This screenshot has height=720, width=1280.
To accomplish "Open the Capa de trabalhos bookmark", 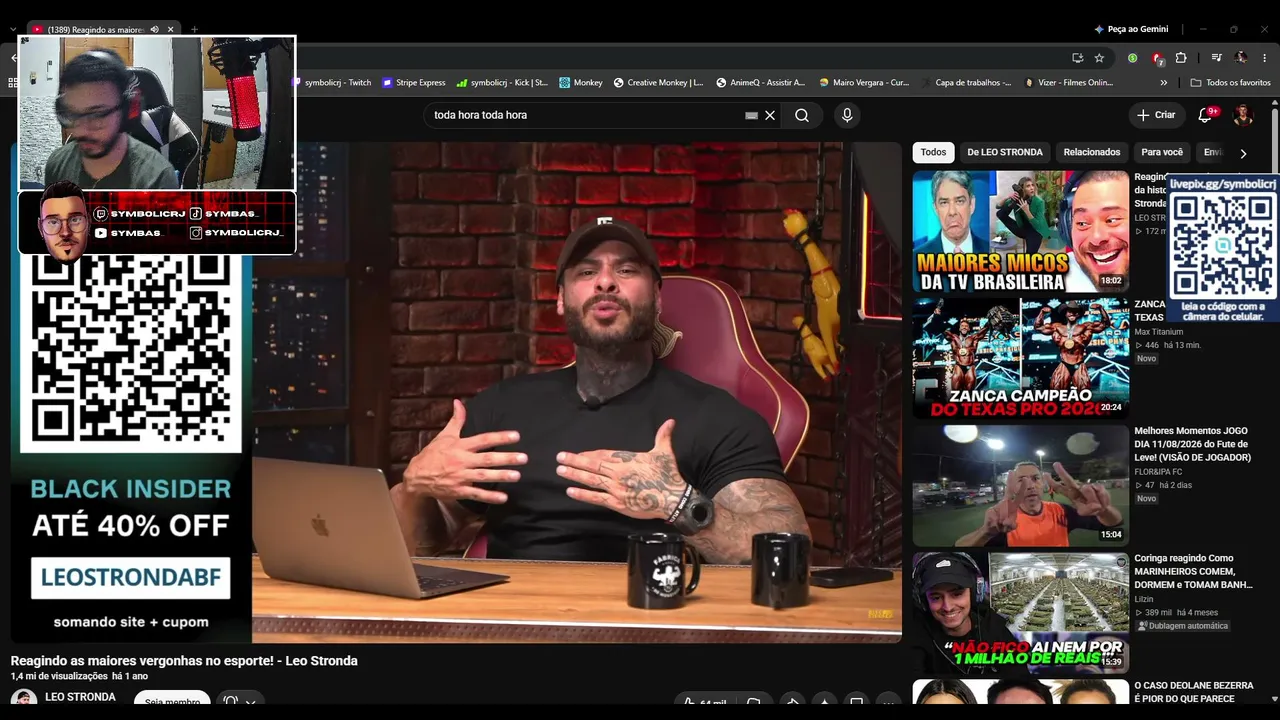I will tap(966, 83).
